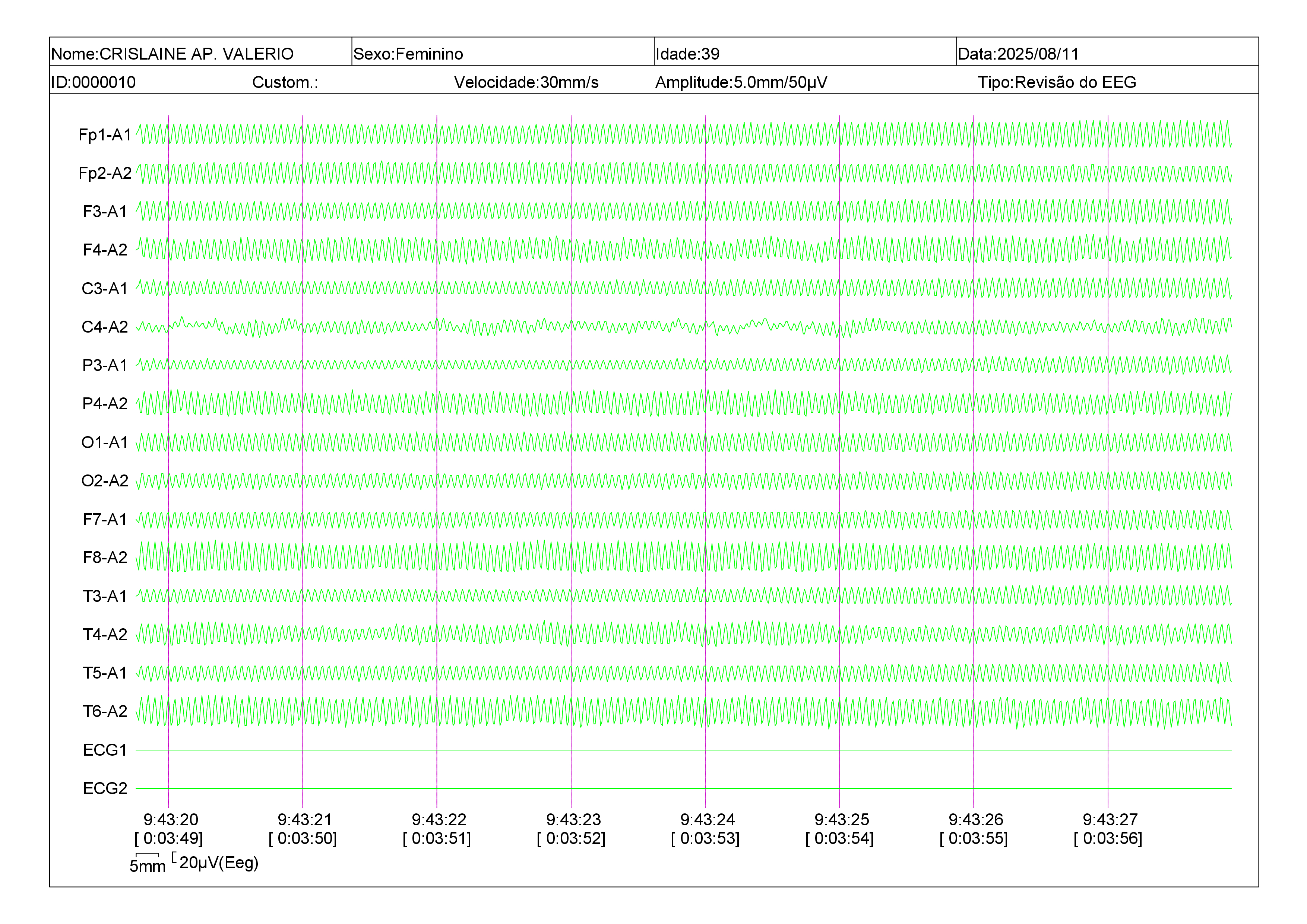Select the ECG2 channel label
The image size is (1307, 924).
point(105,788)
